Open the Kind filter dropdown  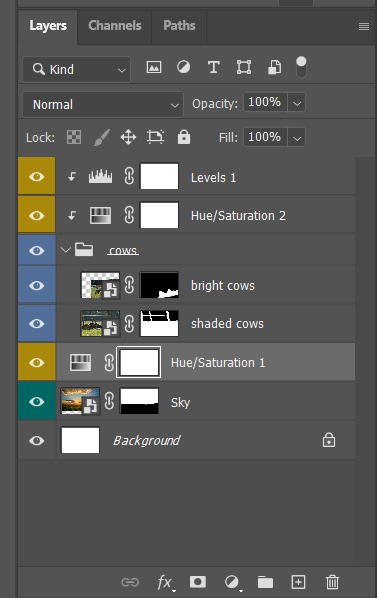(76, 69)
